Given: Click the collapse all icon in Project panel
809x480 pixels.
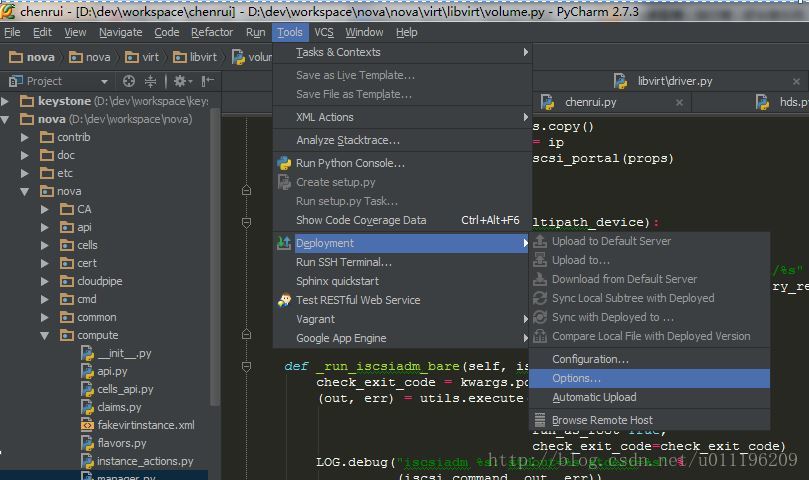Looking at the screenshot, I should 150,81.
